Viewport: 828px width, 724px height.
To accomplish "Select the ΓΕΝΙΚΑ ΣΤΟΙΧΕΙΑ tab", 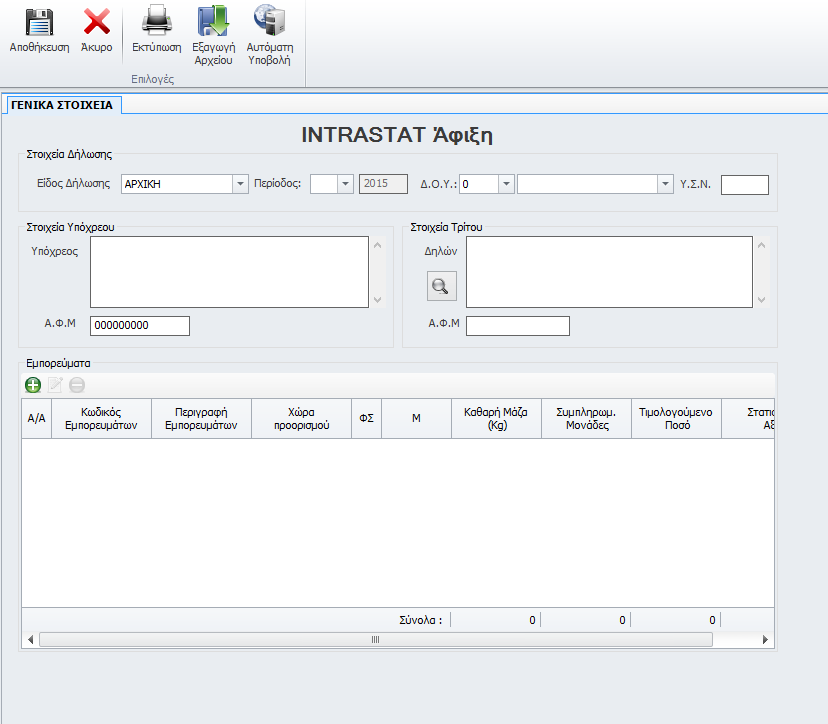I will click(62, 105).
